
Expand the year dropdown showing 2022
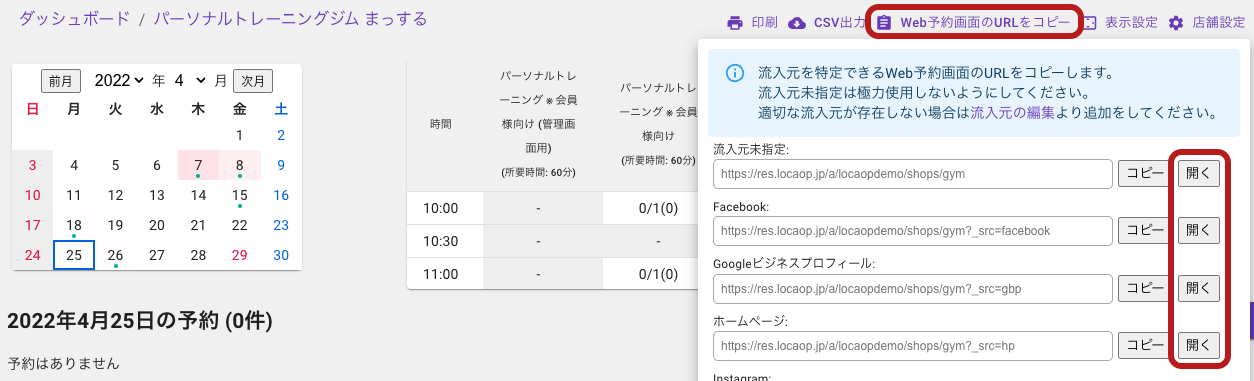click(x=119, y=80)
